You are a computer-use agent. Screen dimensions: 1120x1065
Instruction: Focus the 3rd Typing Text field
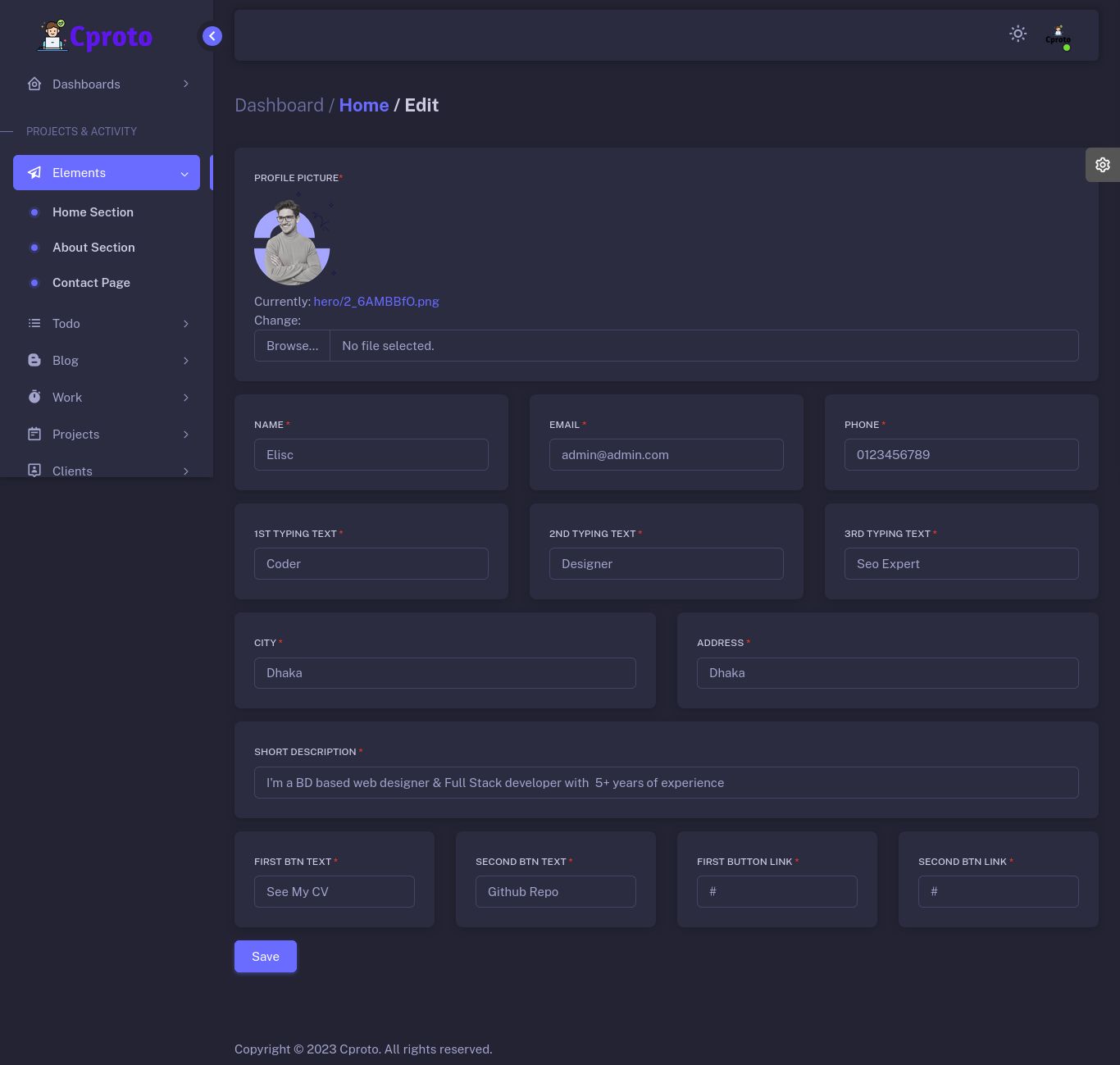(x=962, y=563)
